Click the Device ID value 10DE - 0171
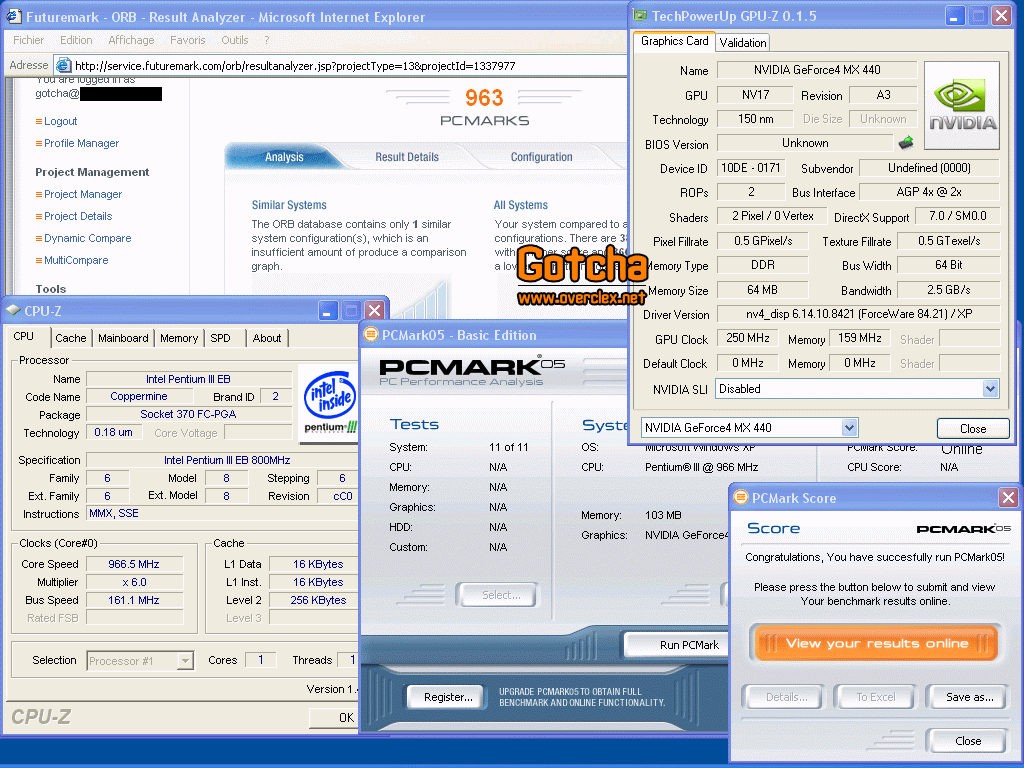 (751, 168)
